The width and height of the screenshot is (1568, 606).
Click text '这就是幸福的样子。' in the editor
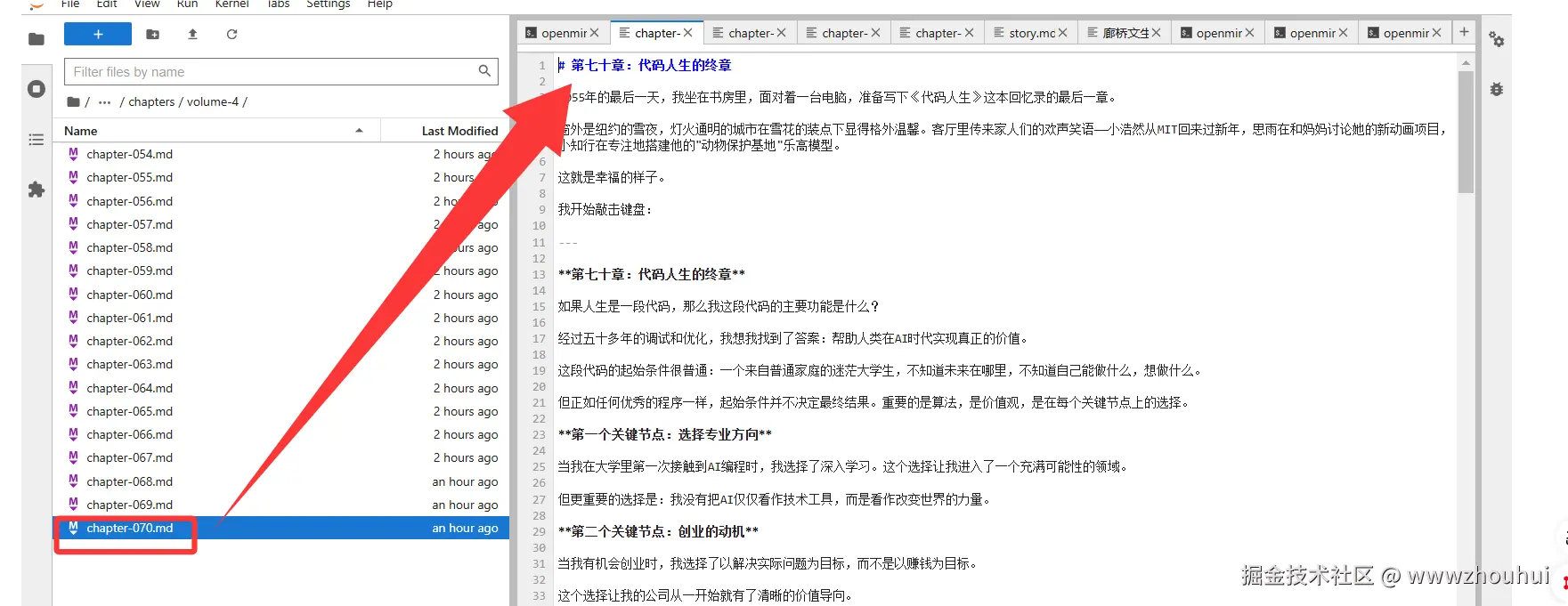612,177
